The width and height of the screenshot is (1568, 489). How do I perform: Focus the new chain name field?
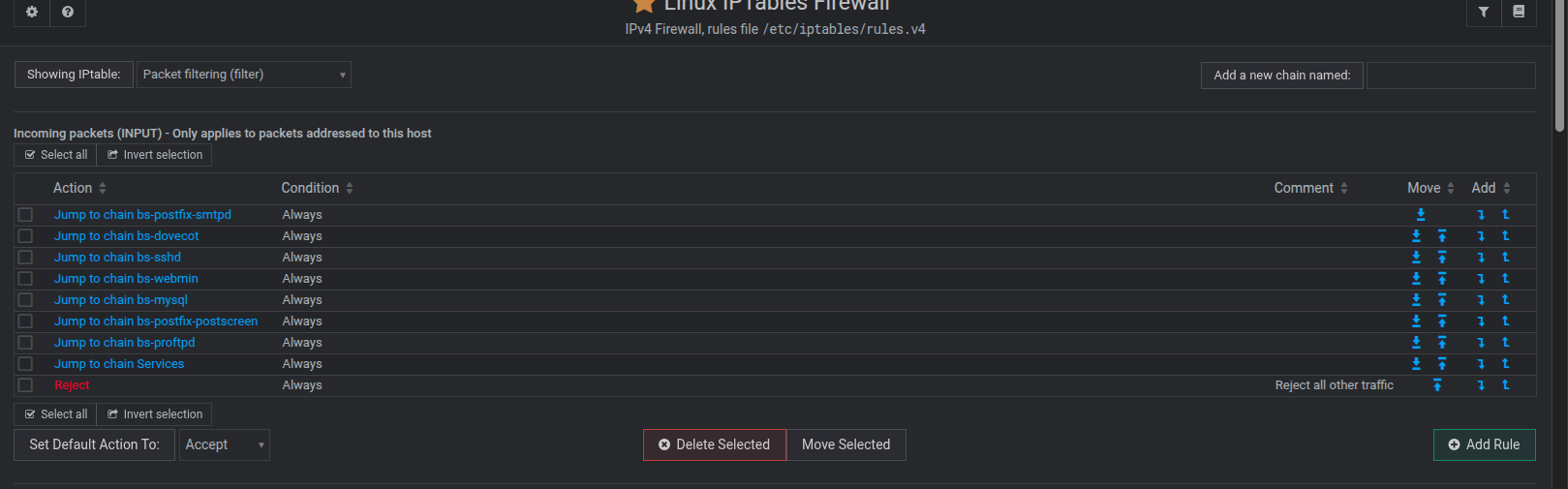pyautogui.click(x=1451, y=76)
